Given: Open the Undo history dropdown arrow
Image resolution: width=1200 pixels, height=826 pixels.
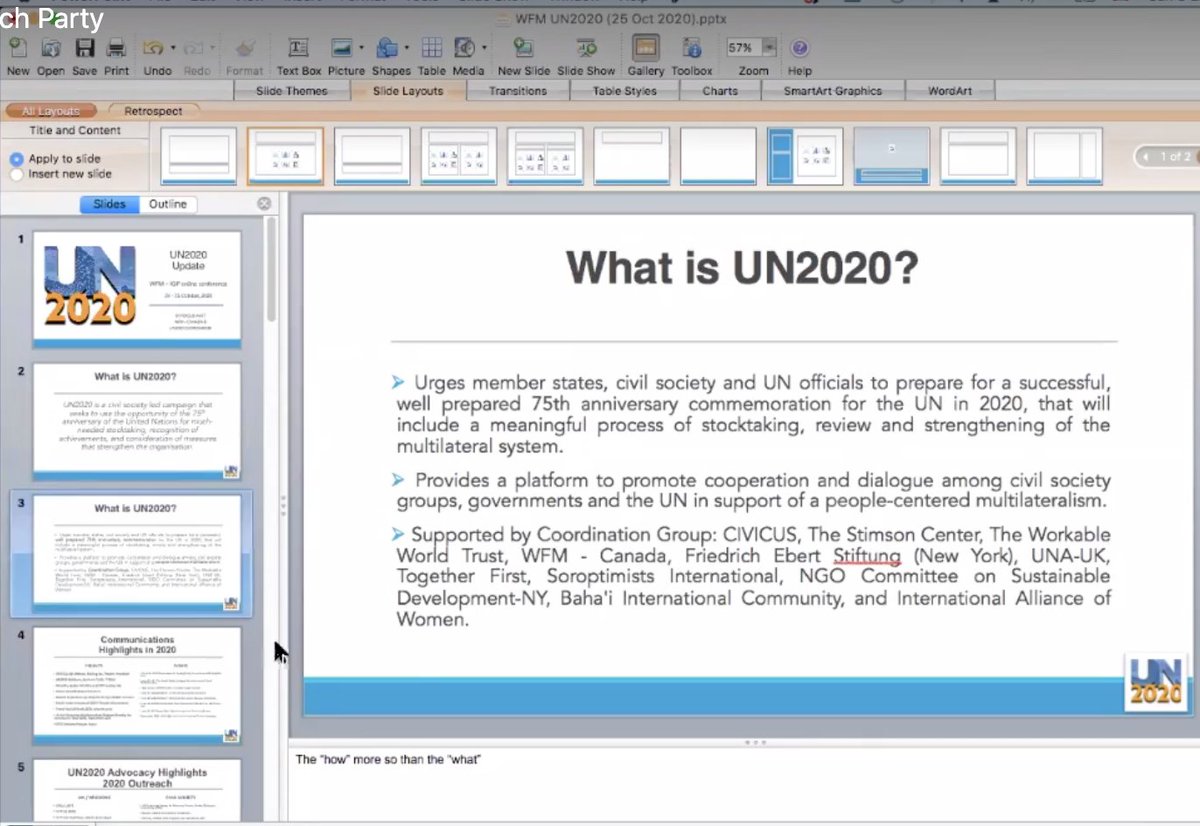Looking at the screenshot, I should [x=173, y=48].
